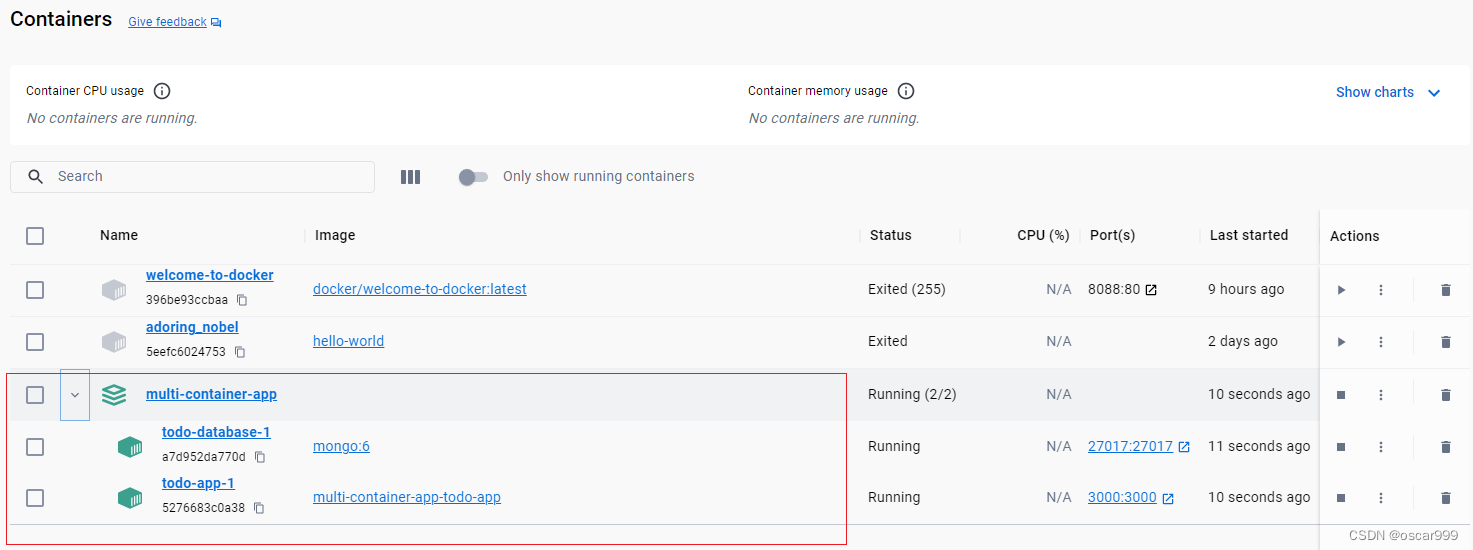1473x550 pixels.
Task: Open the mongo:6 image link
Action: 341,447
